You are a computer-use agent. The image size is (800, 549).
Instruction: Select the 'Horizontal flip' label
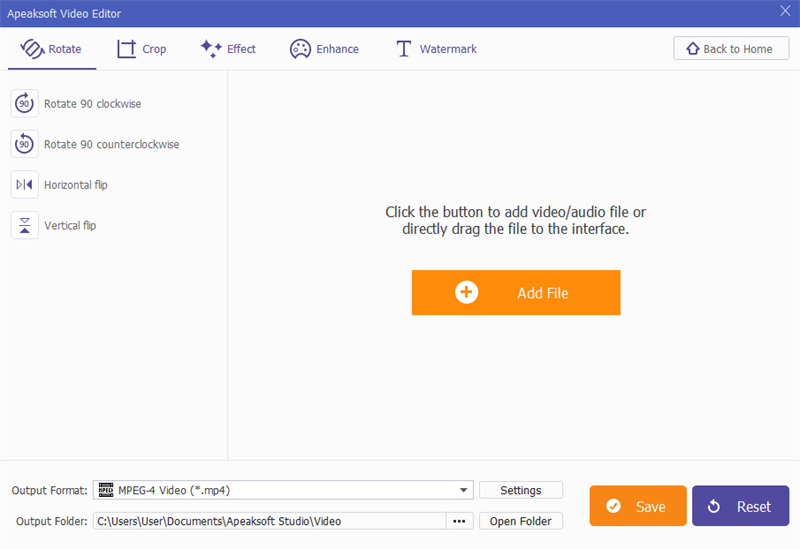tap(76, 185)
